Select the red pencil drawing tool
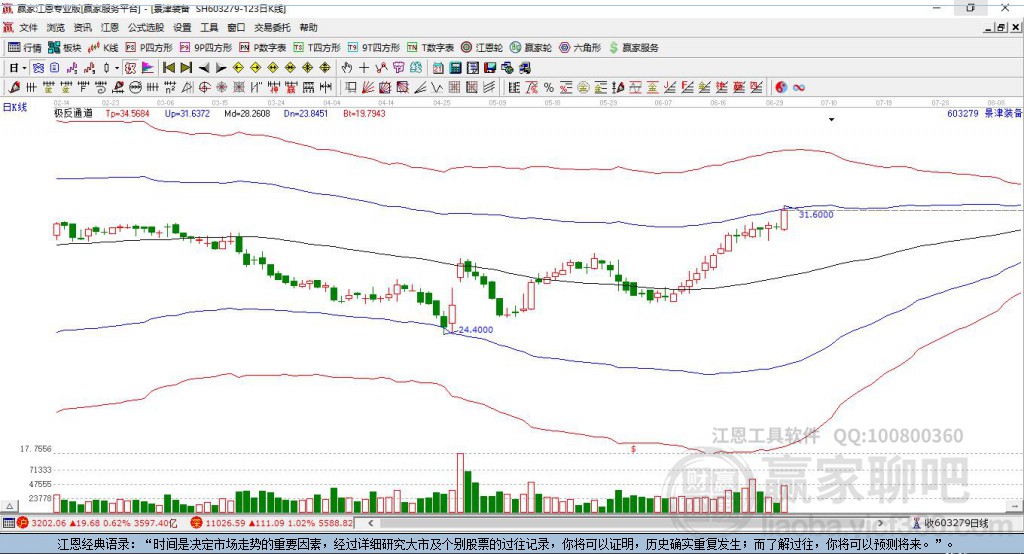Screen dimensions: 1024x554 pos(14,87)
